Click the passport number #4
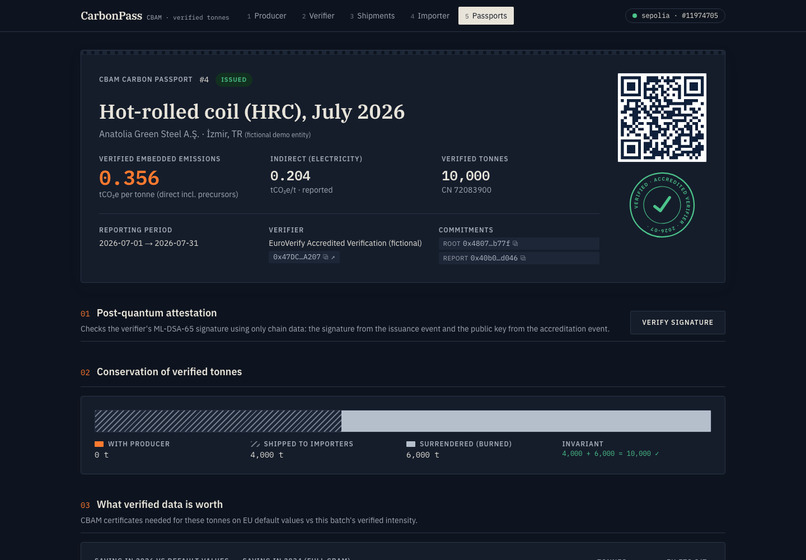 coord(204,80)
